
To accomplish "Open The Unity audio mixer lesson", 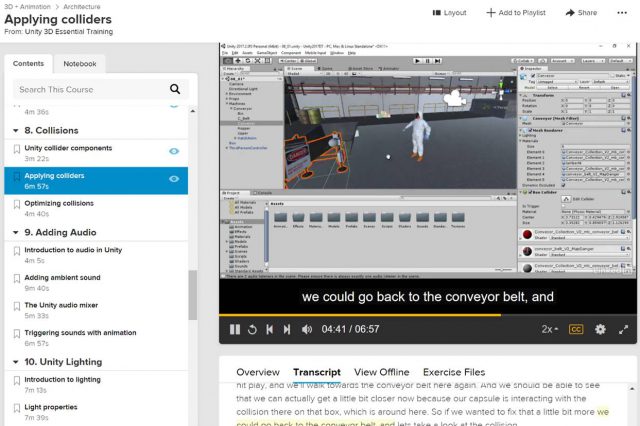I will click(x=61, y=305).
